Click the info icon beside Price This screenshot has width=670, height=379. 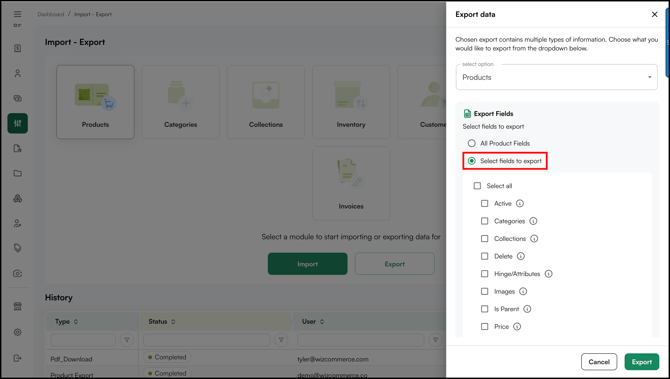[517, 326]
